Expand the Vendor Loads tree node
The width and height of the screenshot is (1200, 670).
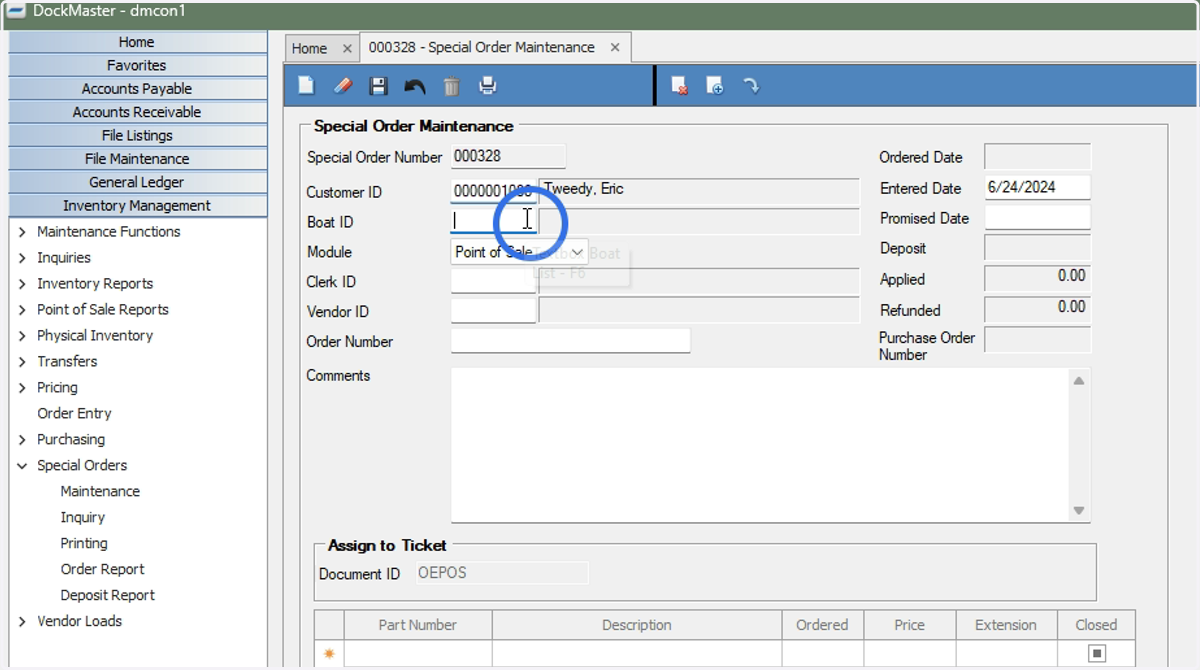pos(22,622)
